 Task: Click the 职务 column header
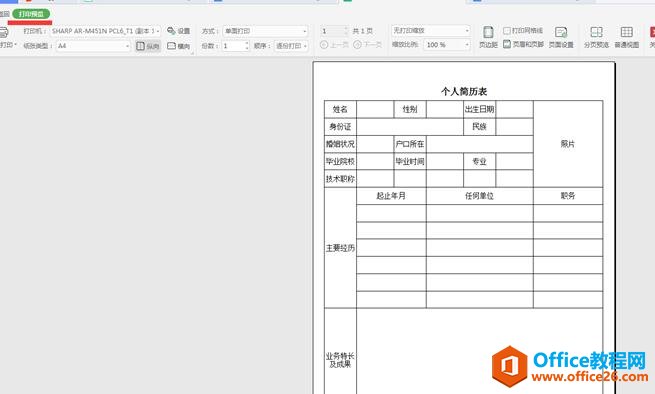[568, 196]
